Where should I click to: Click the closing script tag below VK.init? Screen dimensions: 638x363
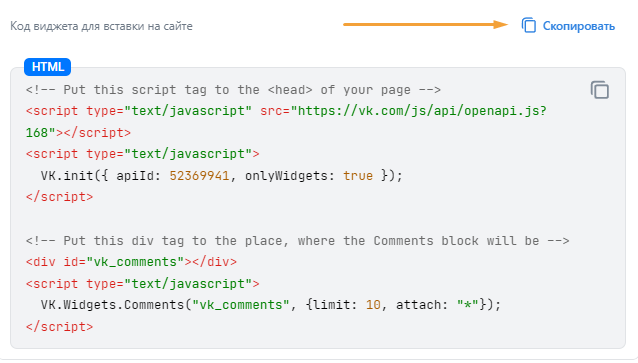(x=59, y=197)
